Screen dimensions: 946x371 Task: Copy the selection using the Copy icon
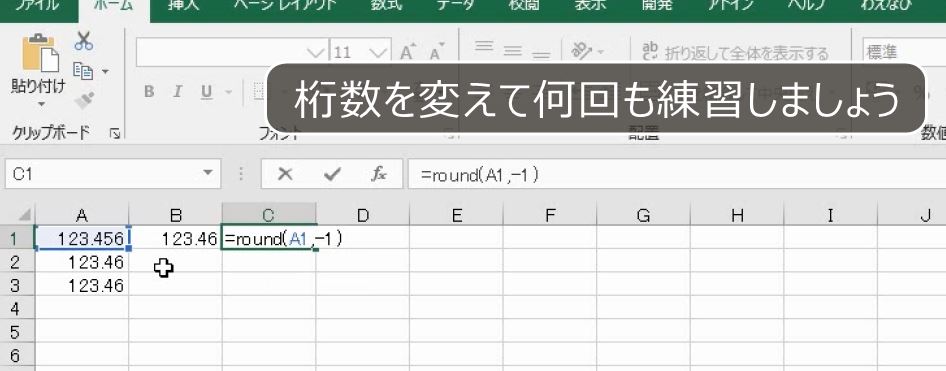(x=83, y=71)
